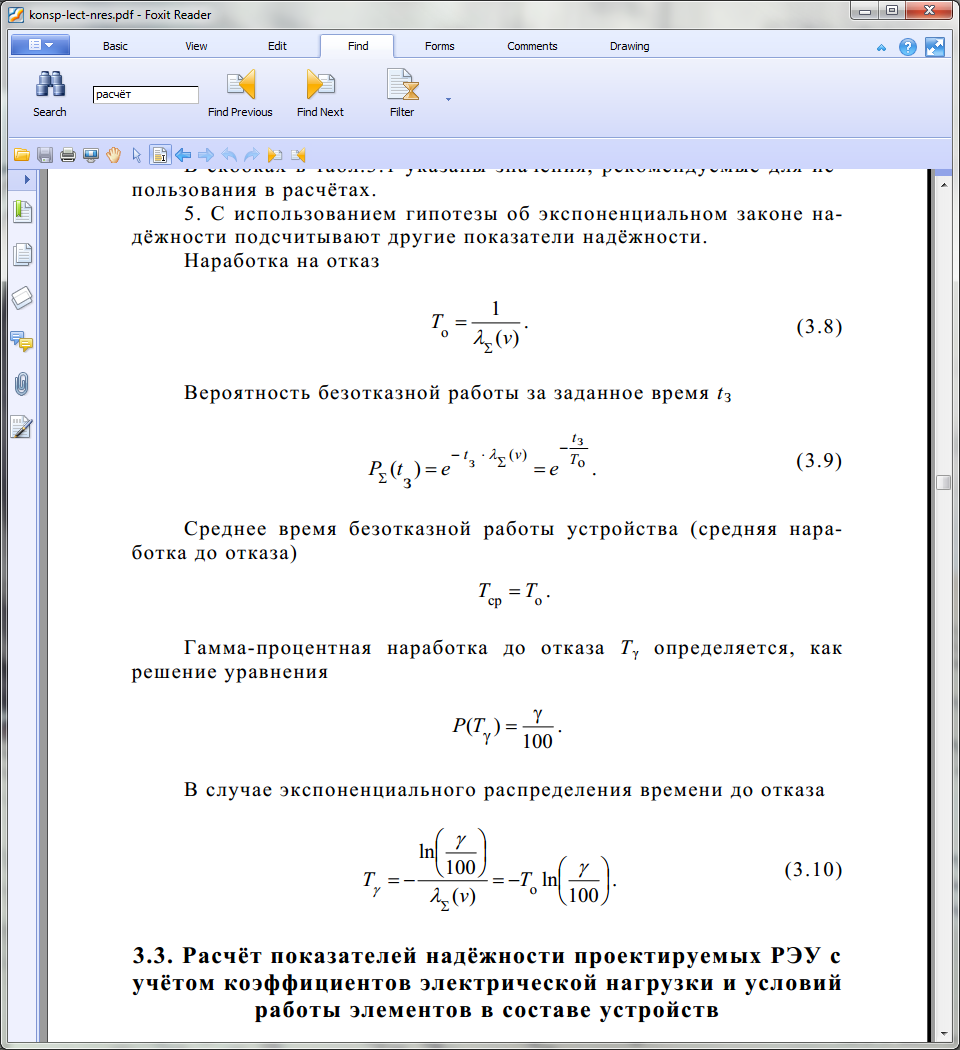Switch to the View tab
960x1050 pixels.
pyautogui.click(x=196, y=46)
